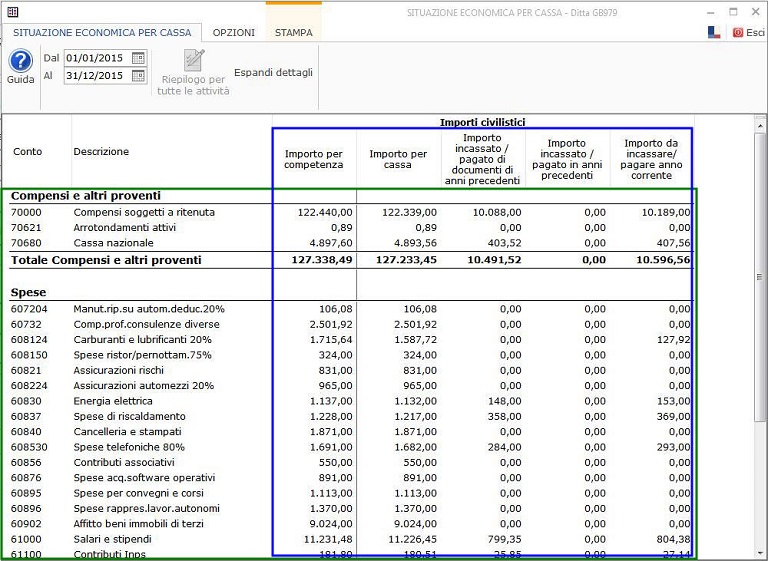
Task: Select row Arrotondamenti attivi
Action: click(350, 227)
